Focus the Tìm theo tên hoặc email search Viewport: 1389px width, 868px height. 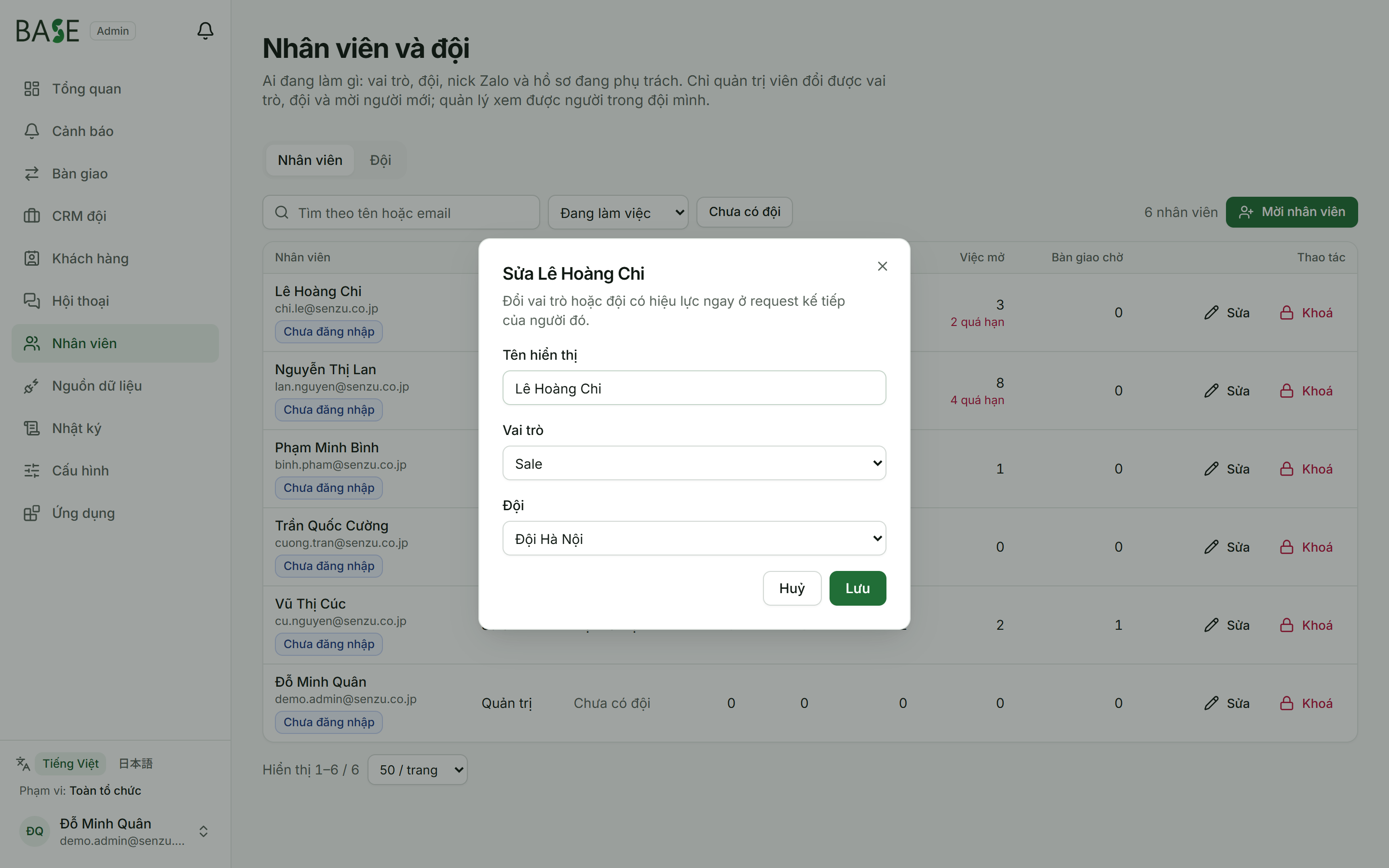[401, 212]
